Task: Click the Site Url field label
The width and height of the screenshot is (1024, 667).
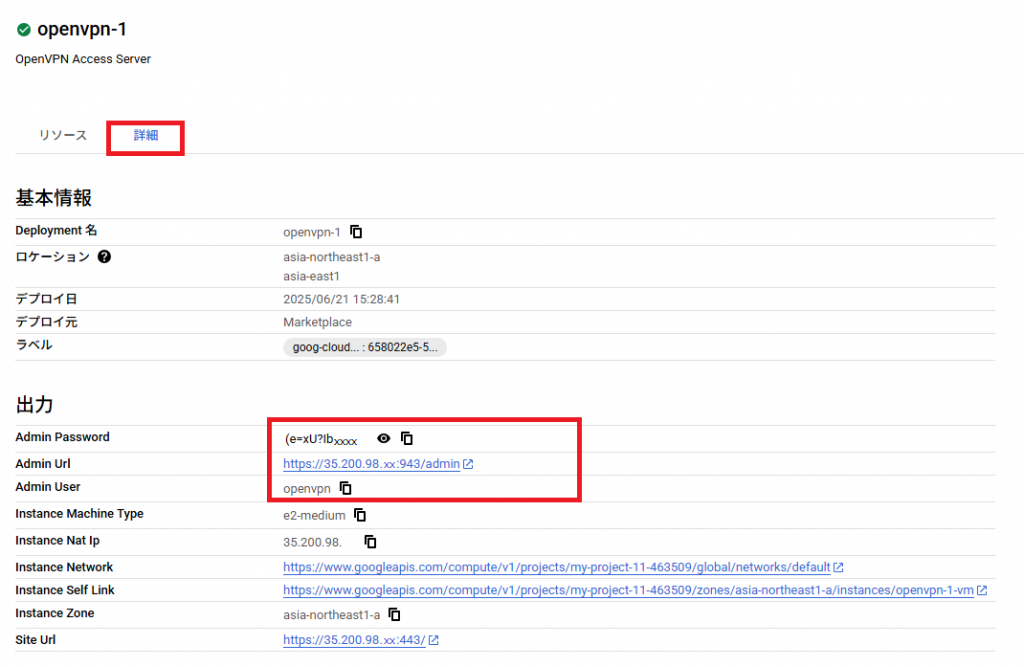Action: [x=35, y=640]
